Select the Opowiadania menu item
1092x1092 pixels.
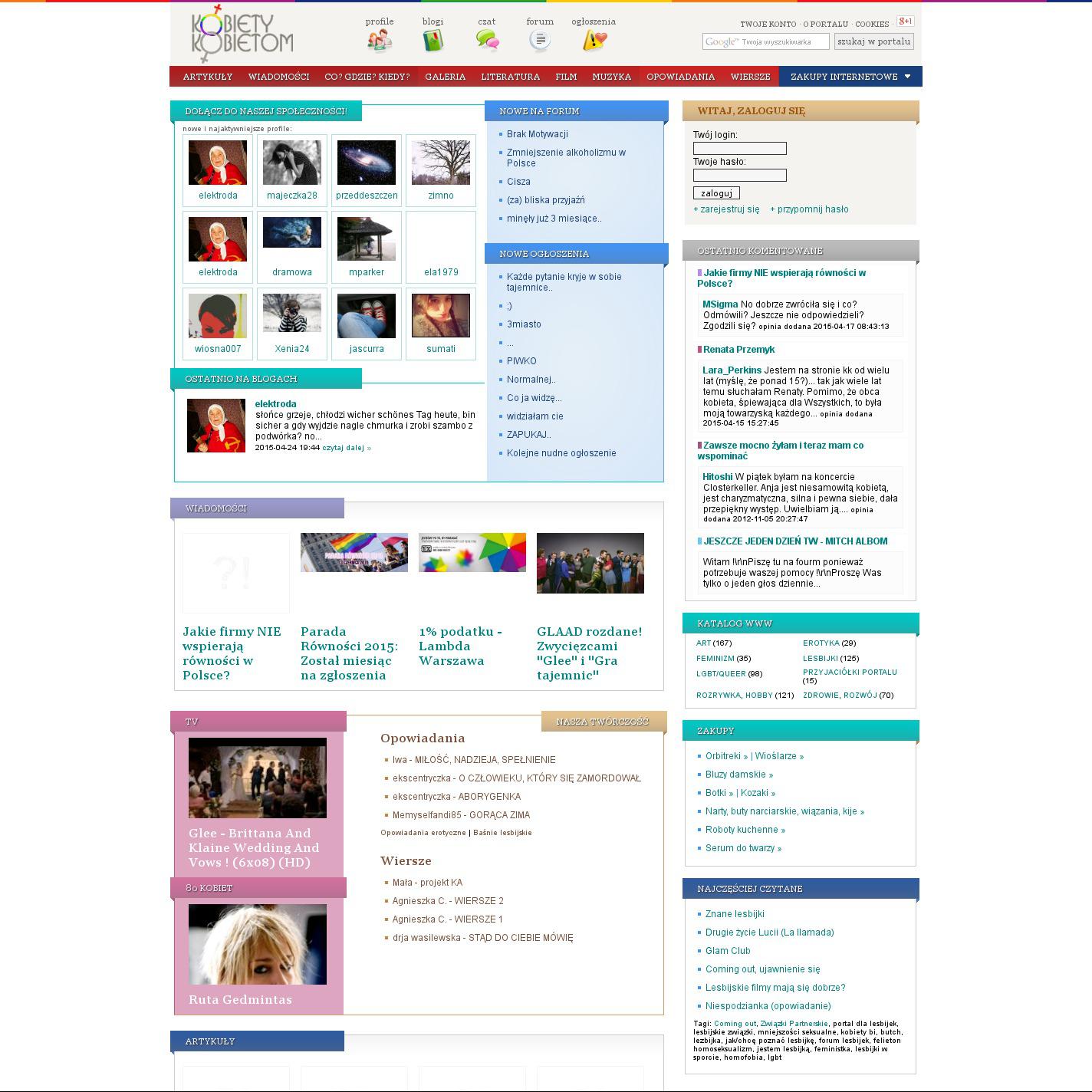pos(680,77)
